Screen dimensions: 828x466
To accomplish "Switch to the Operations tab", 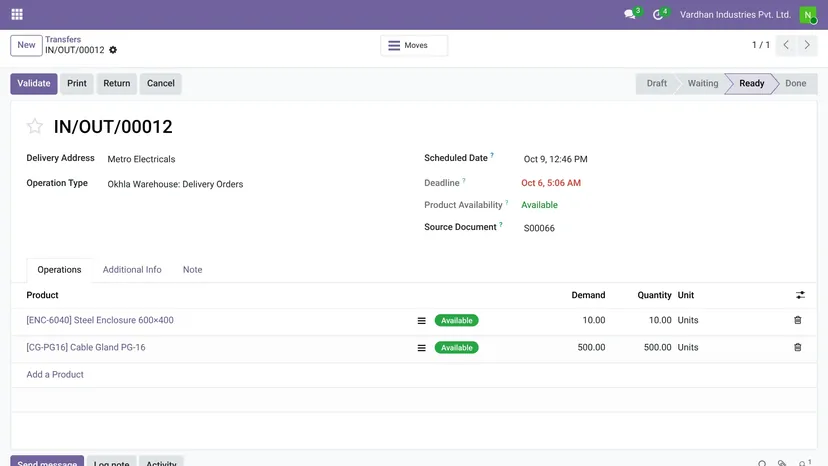I will click(59, 270).
